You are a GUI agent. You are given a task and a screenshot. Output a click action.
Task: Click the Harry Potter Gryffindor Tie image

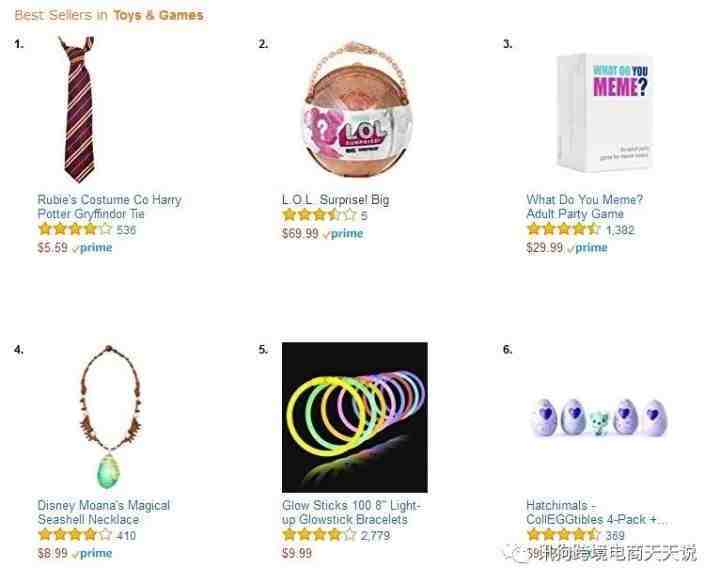tap(79, 109)
